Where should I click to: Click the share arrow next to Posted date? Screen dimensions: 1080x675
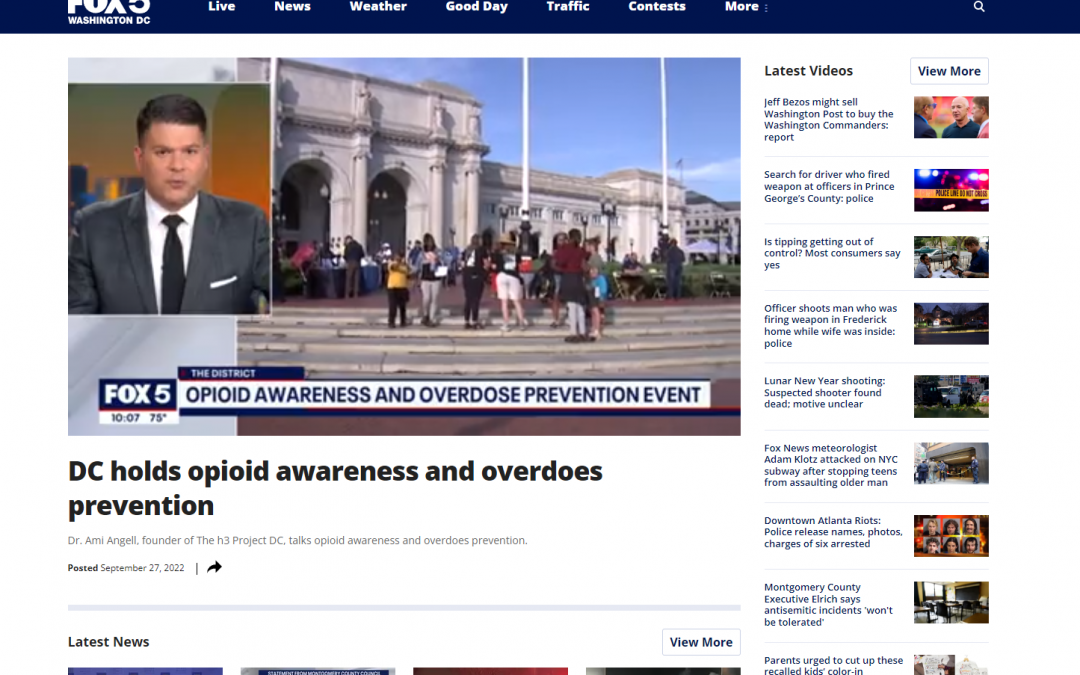tap(213, 567)
